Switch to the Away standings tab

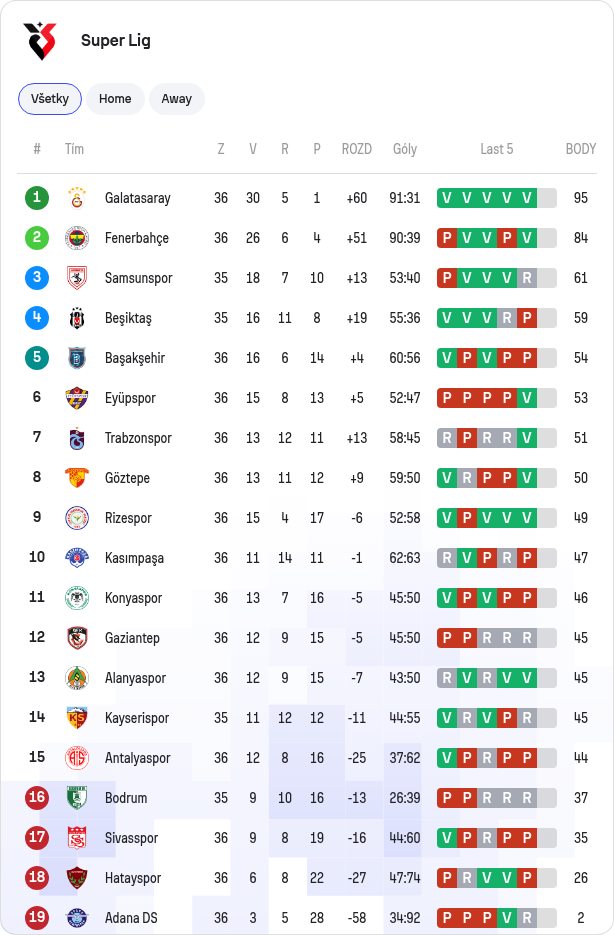[x=176, y=99]
